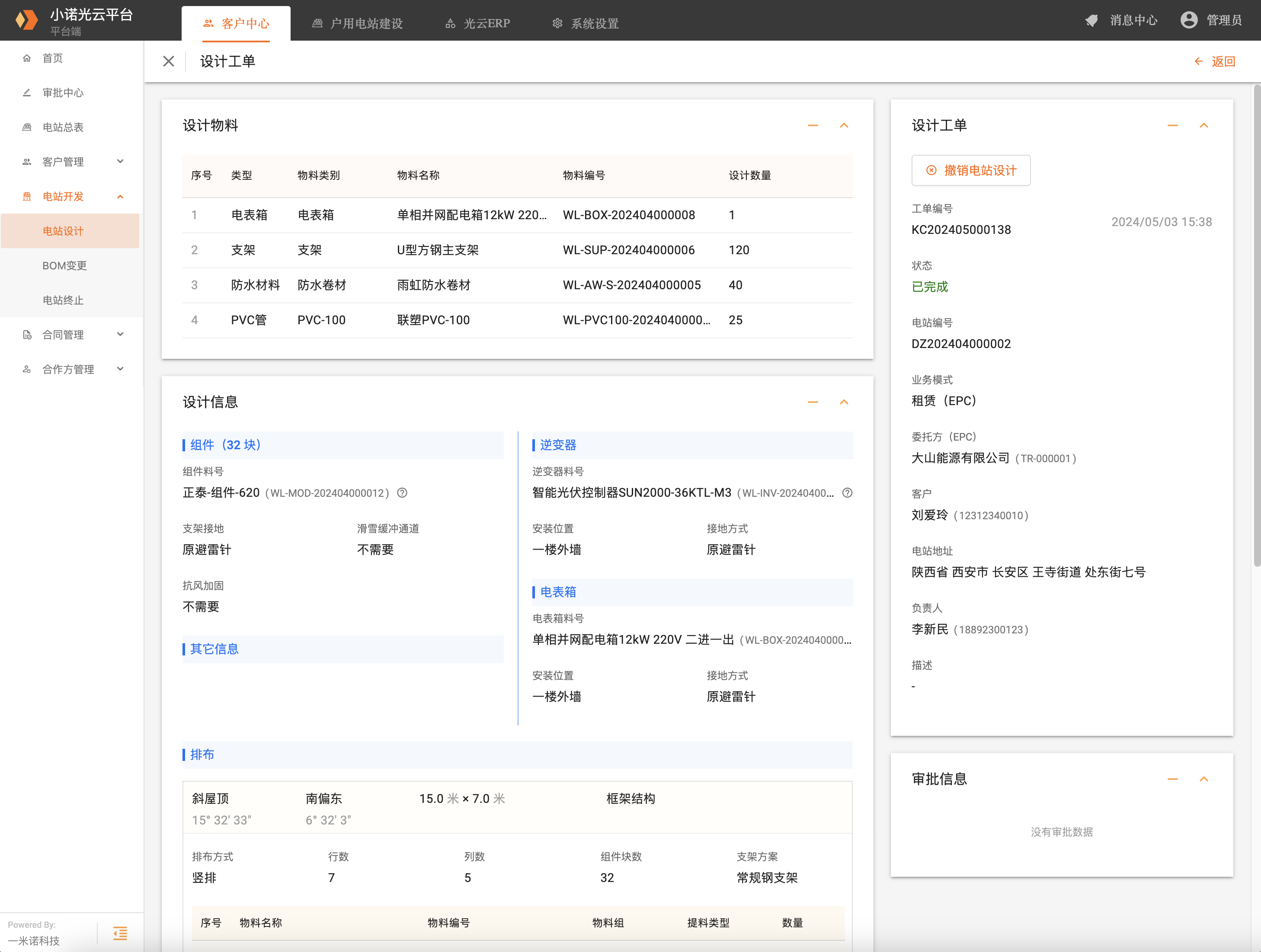Collapse the sidebar with bottom menu-fold icon
Image resolution: width=1261 pixels, height=952 pixels.
tap(120, 933)
